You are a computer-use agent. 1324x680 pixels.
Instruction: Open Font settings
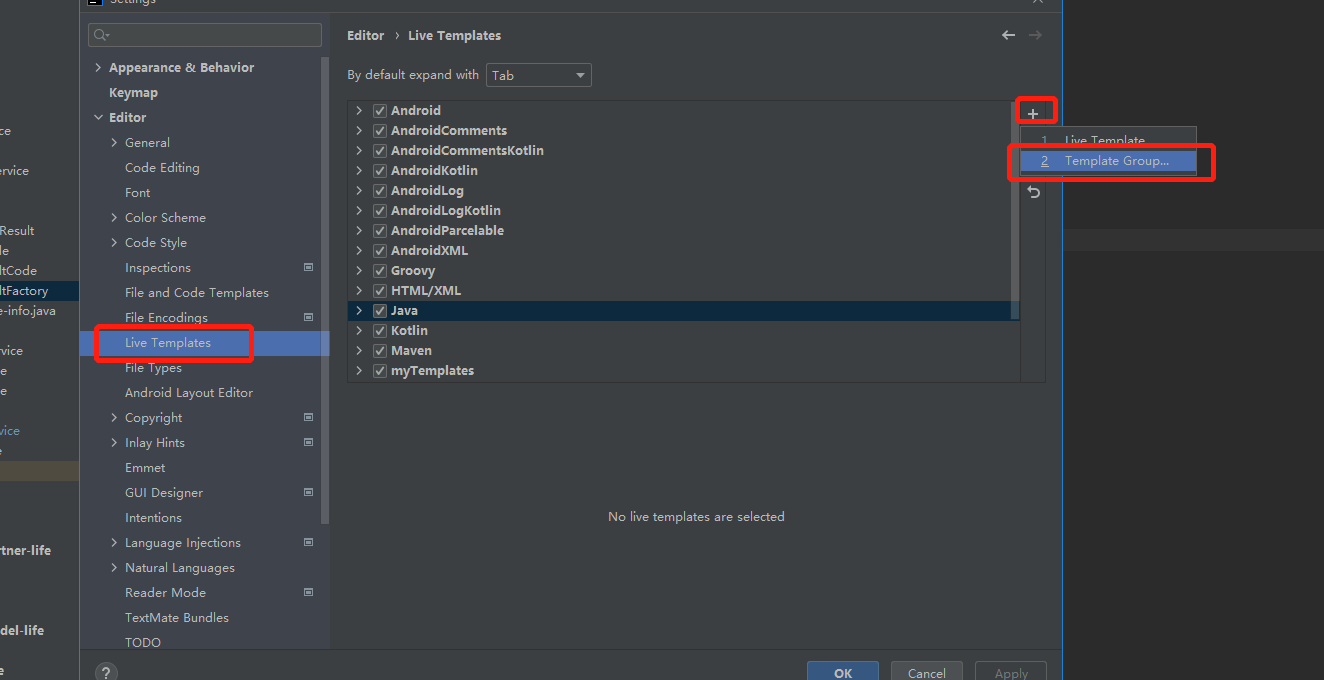click(x=138, y=192)
